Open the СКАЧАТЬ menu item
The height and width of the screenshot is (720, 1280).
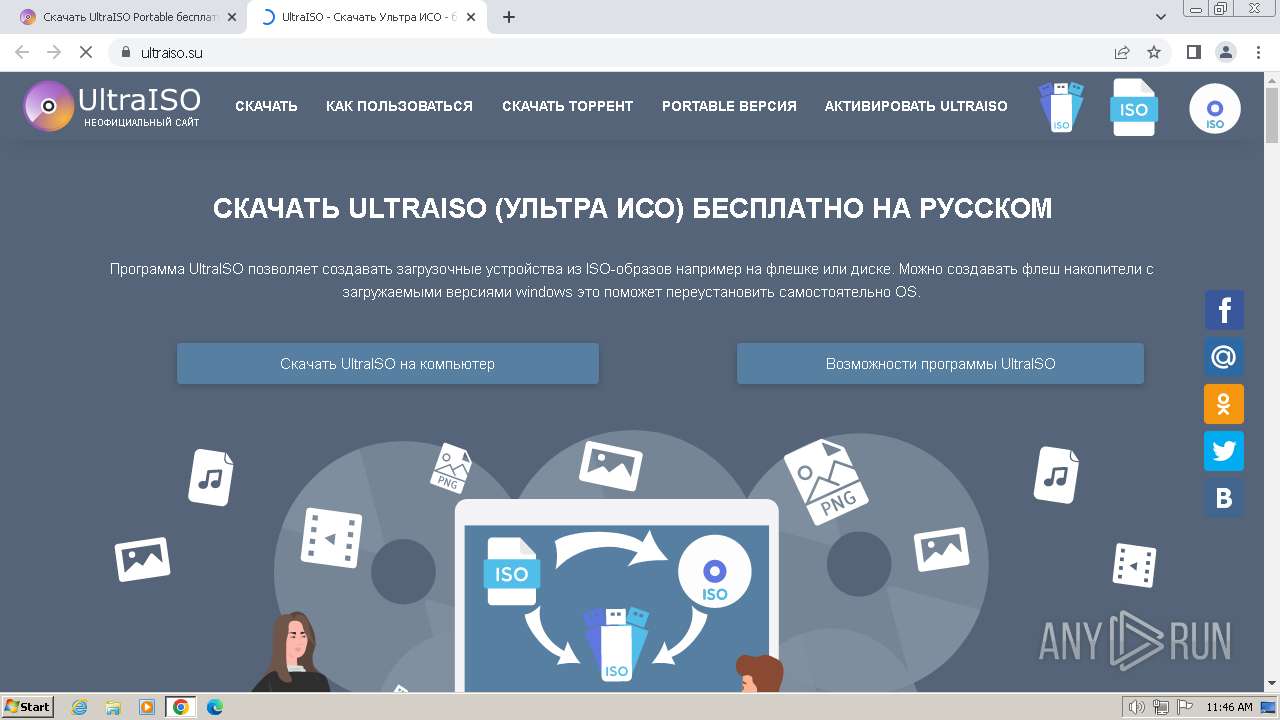click(266, 106)
